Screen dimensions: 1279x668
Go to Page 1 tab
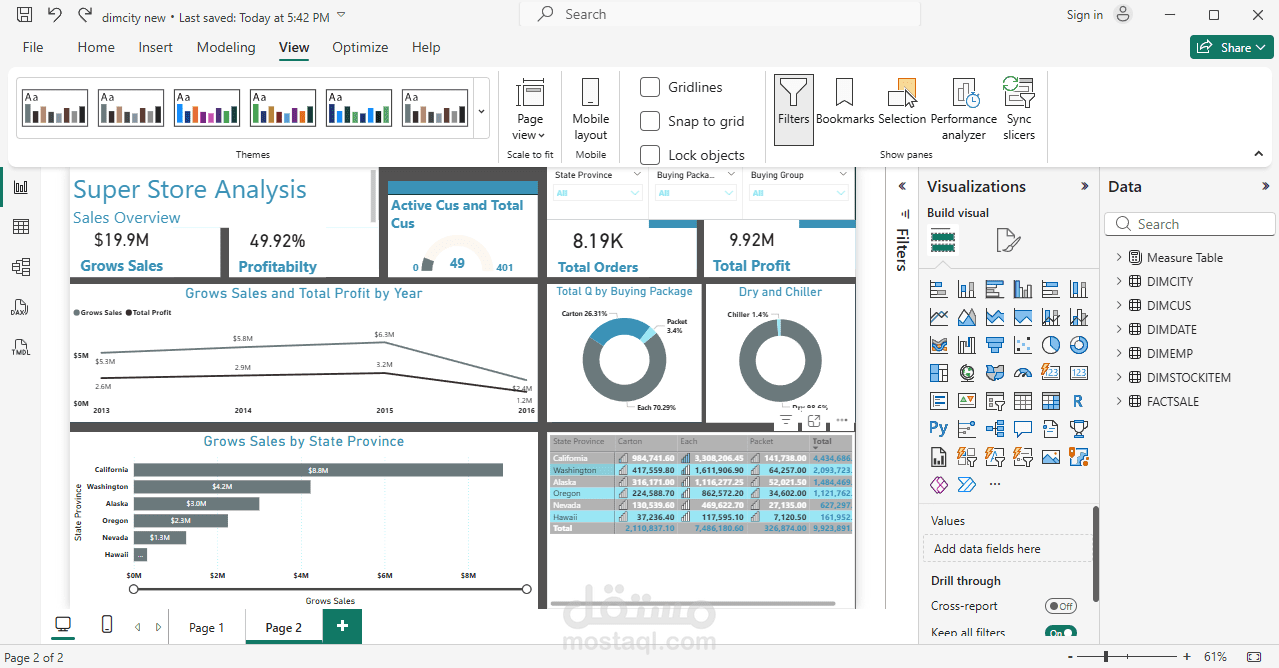pyautogui.click(x=207, y=627)
